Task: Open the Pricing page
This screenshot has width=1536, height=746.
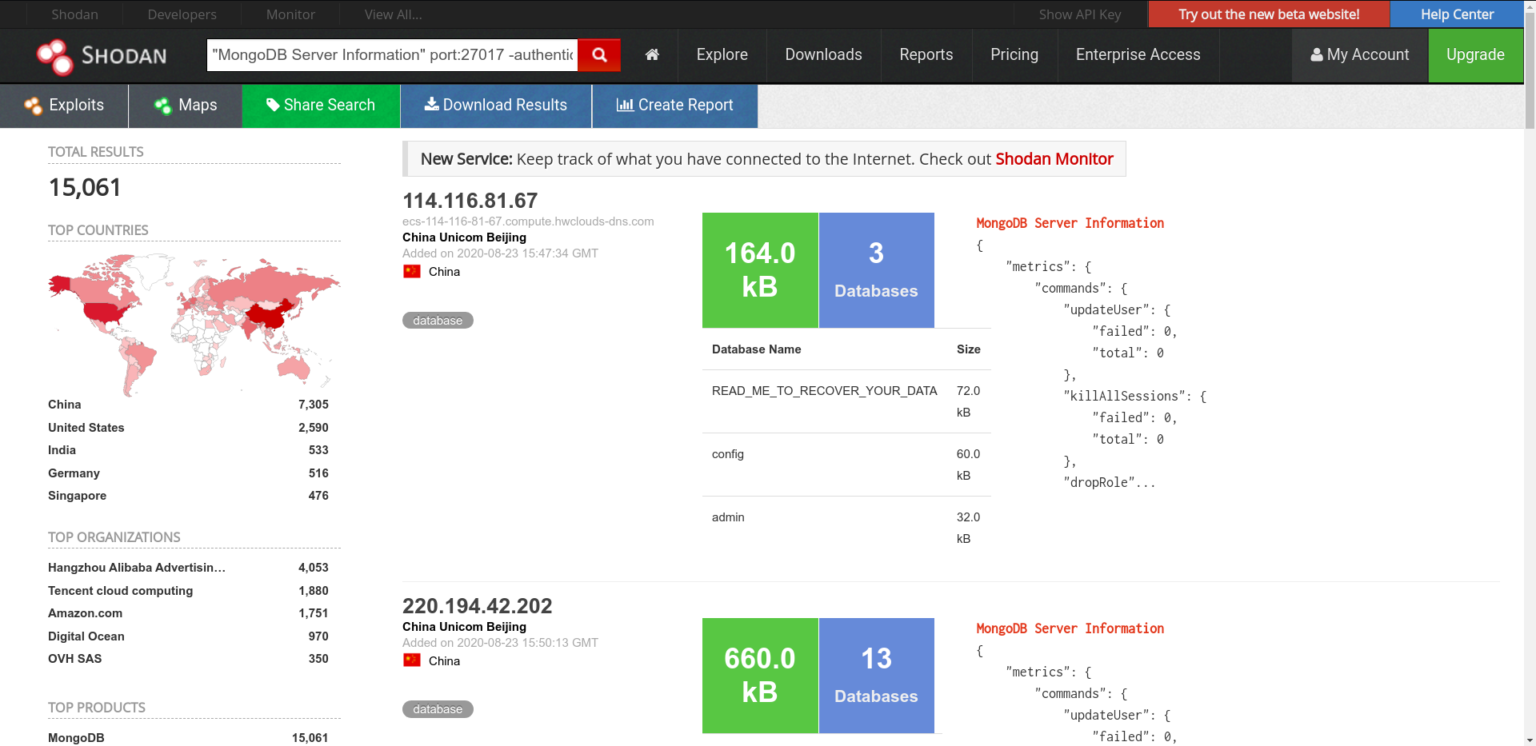Action: coord(1014,55)
